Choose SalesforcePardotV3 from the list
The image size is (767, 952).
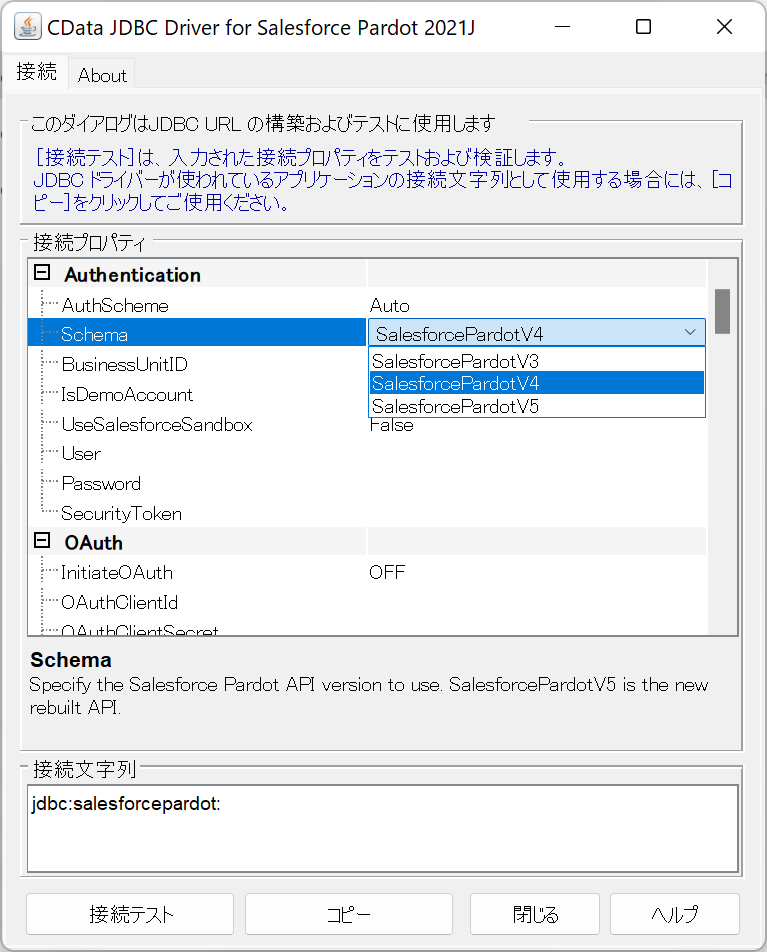(x=456, y=361)
